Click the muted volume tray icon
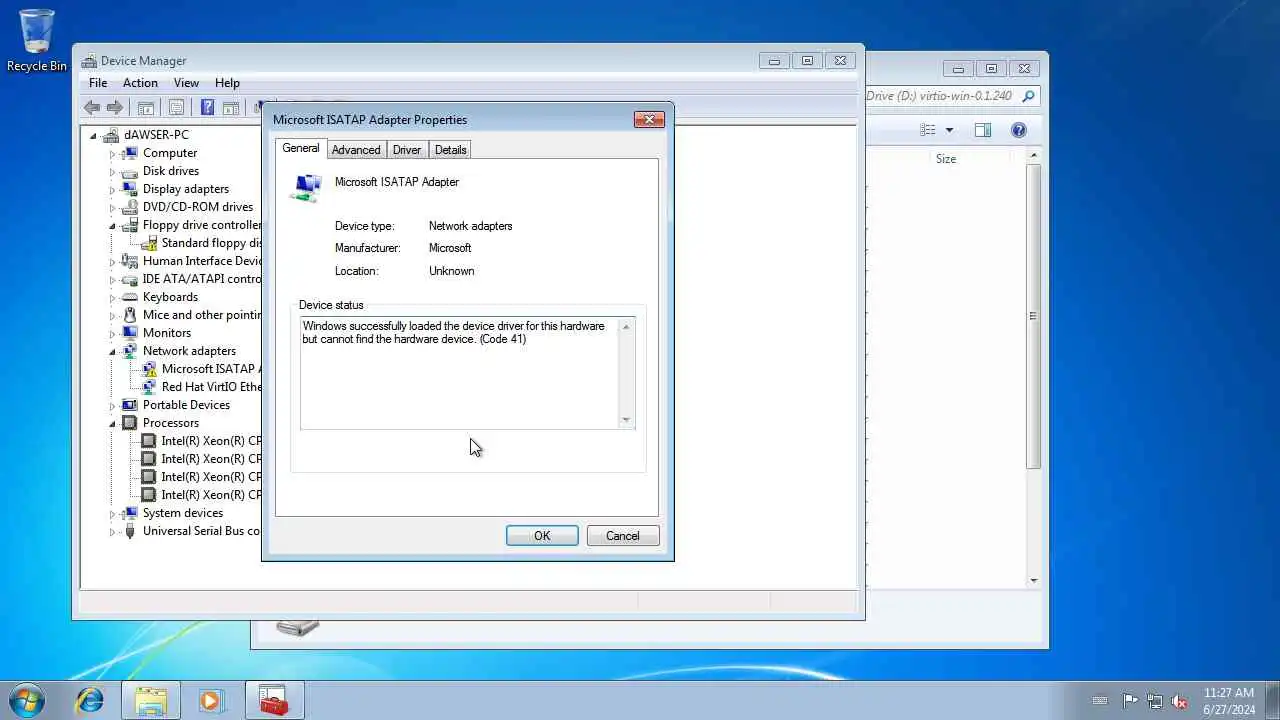Screen dimensions: 1280x720 click(1179, 701)
